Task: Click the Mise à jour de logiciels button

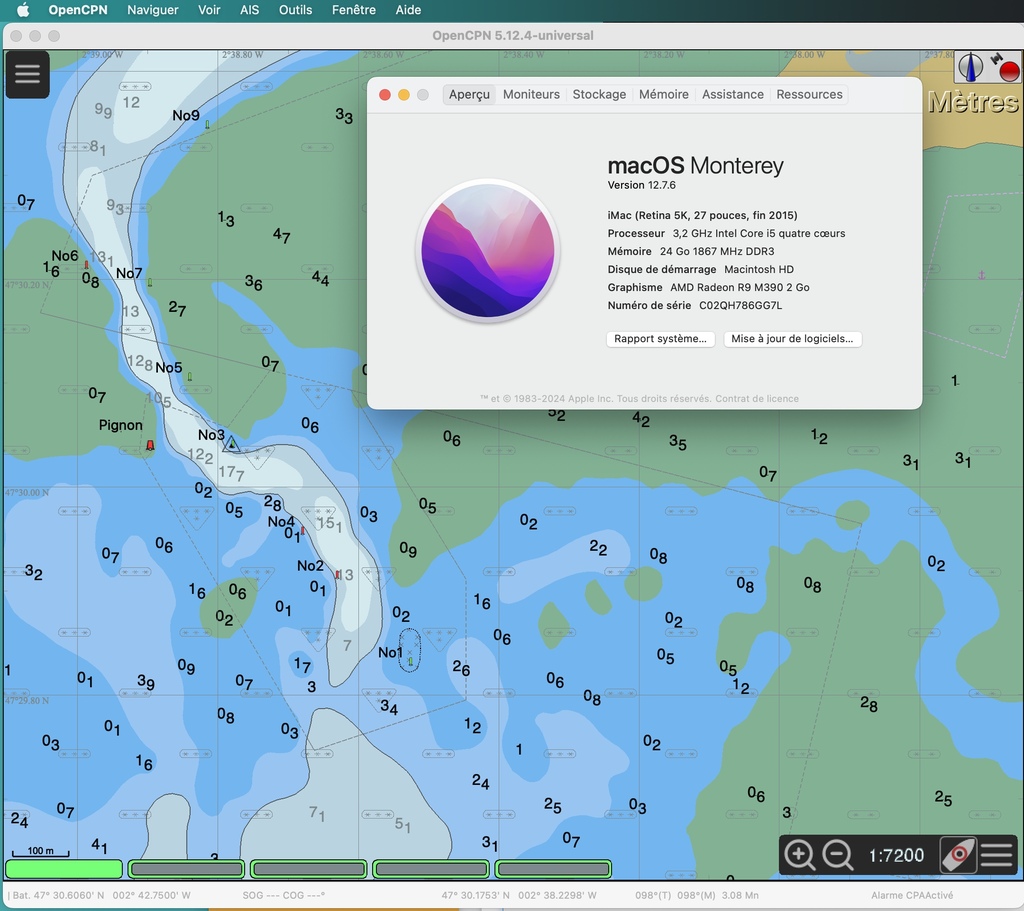Action: click(x=792, y=339)
